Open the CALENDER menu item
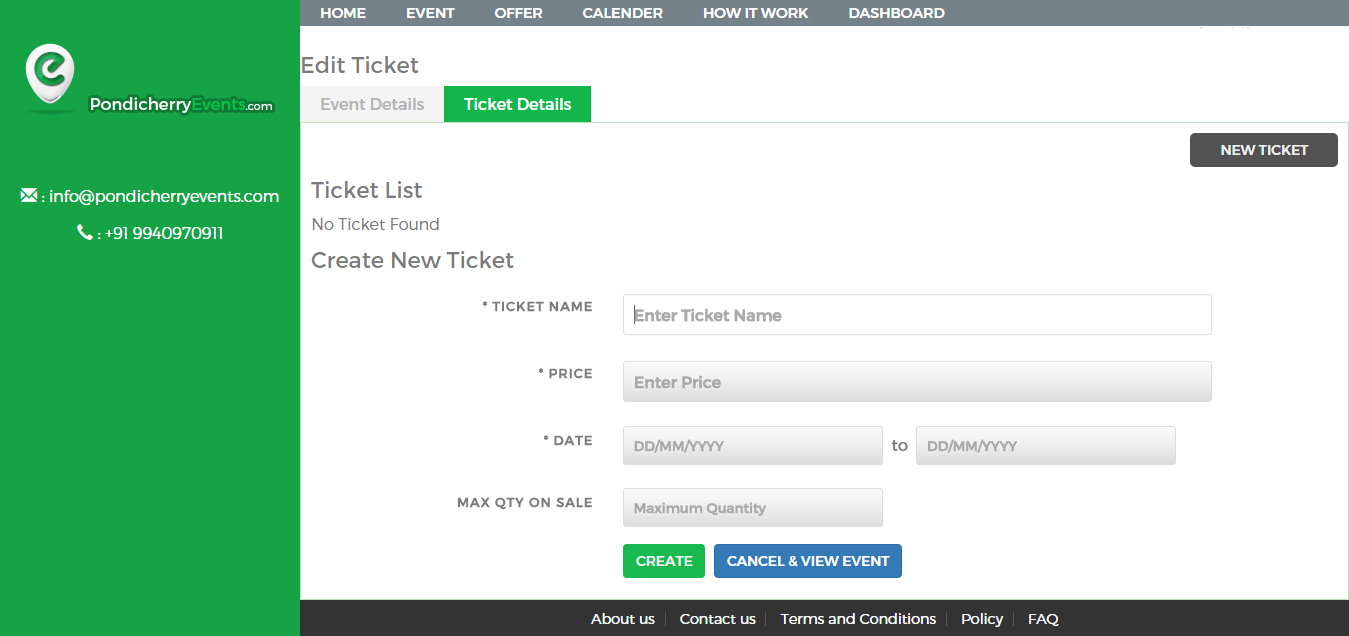 click(622, 13)
